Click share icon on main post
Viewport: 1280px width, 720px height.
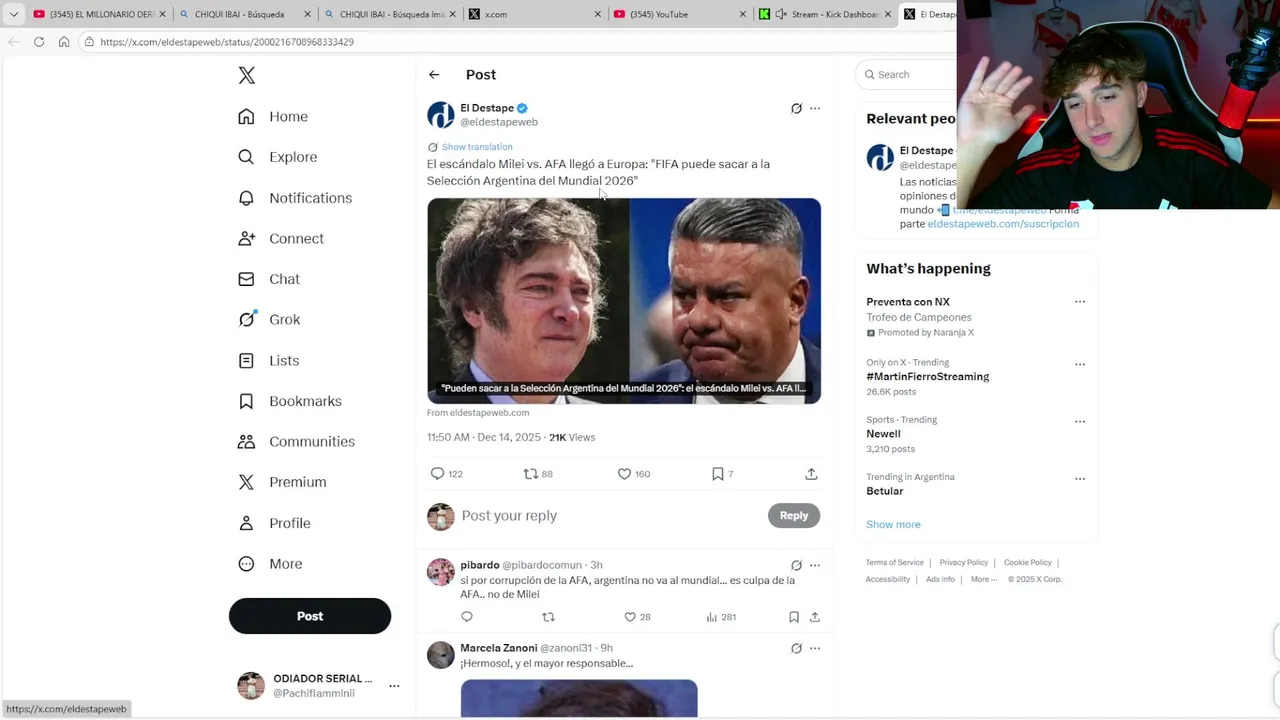(811, 474)
